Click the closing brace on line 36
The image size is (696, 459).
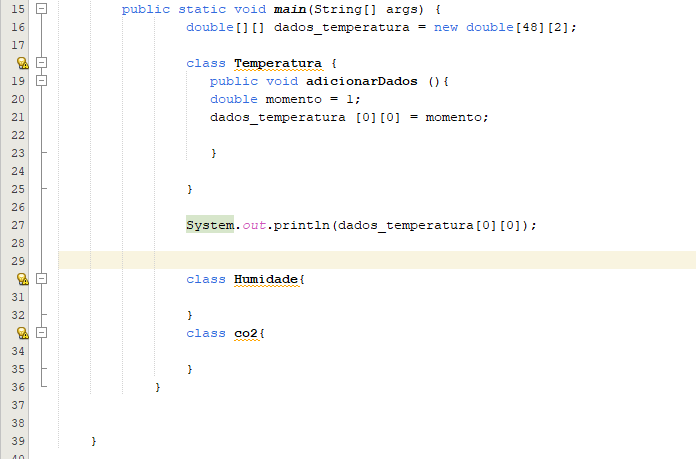tap(158, 387)
